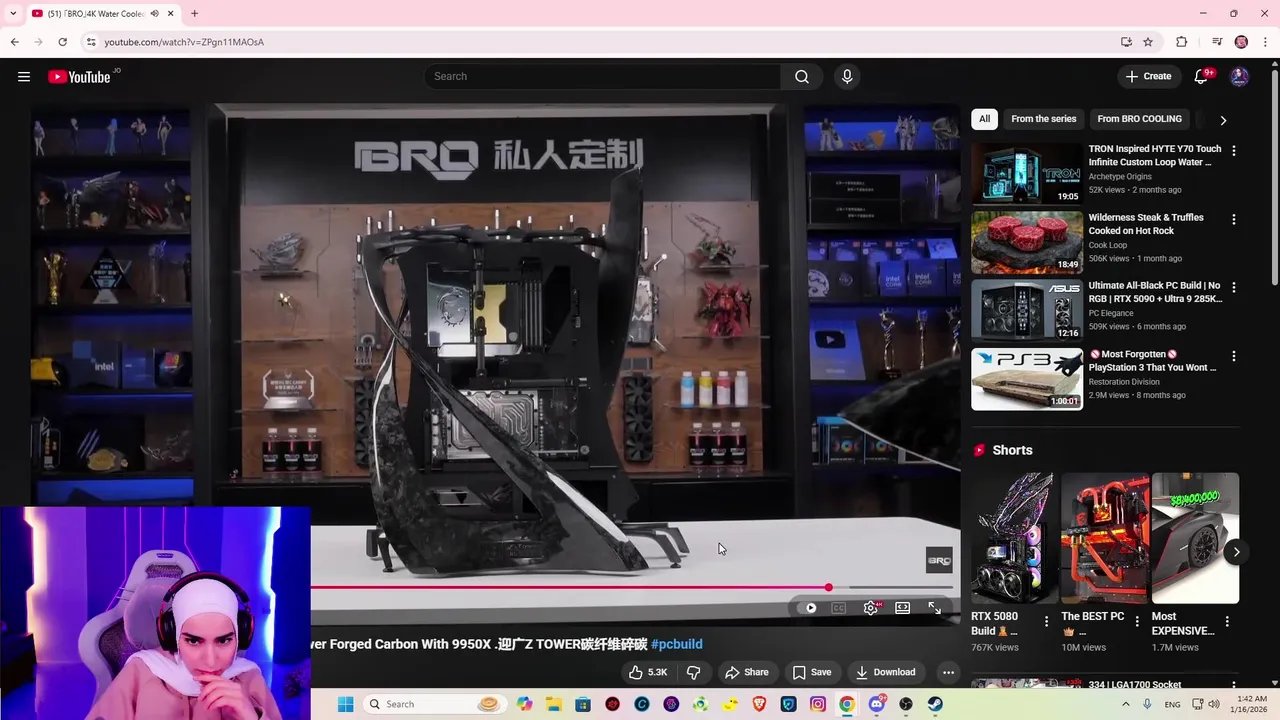
Task: Click the search magnifier button
Action: (802, 77)
